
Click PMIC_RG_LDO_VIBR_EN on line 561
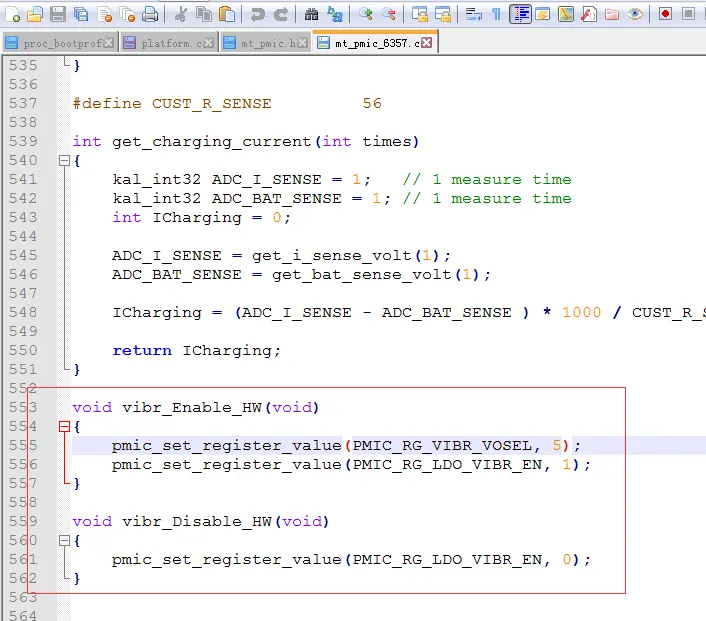point(447,560)
